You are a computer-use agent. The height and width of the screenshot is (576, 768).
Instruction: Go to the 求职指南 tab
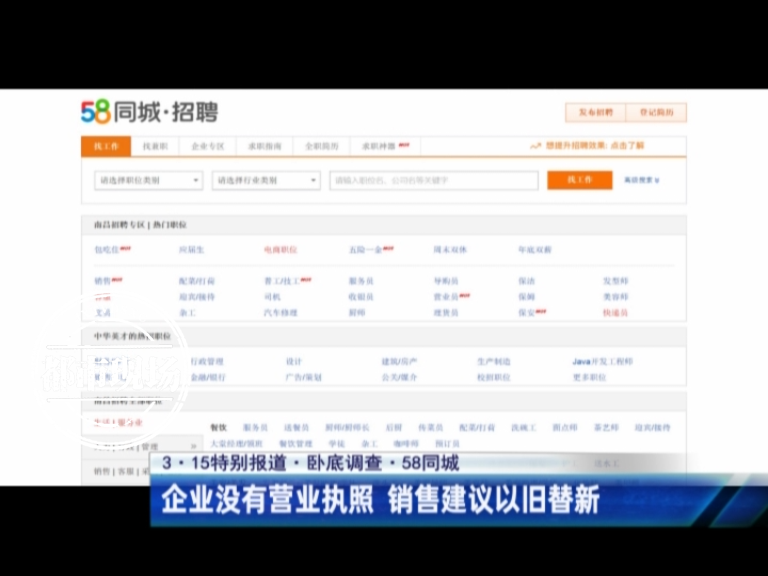pyautogui.click(x=264, y=146)
